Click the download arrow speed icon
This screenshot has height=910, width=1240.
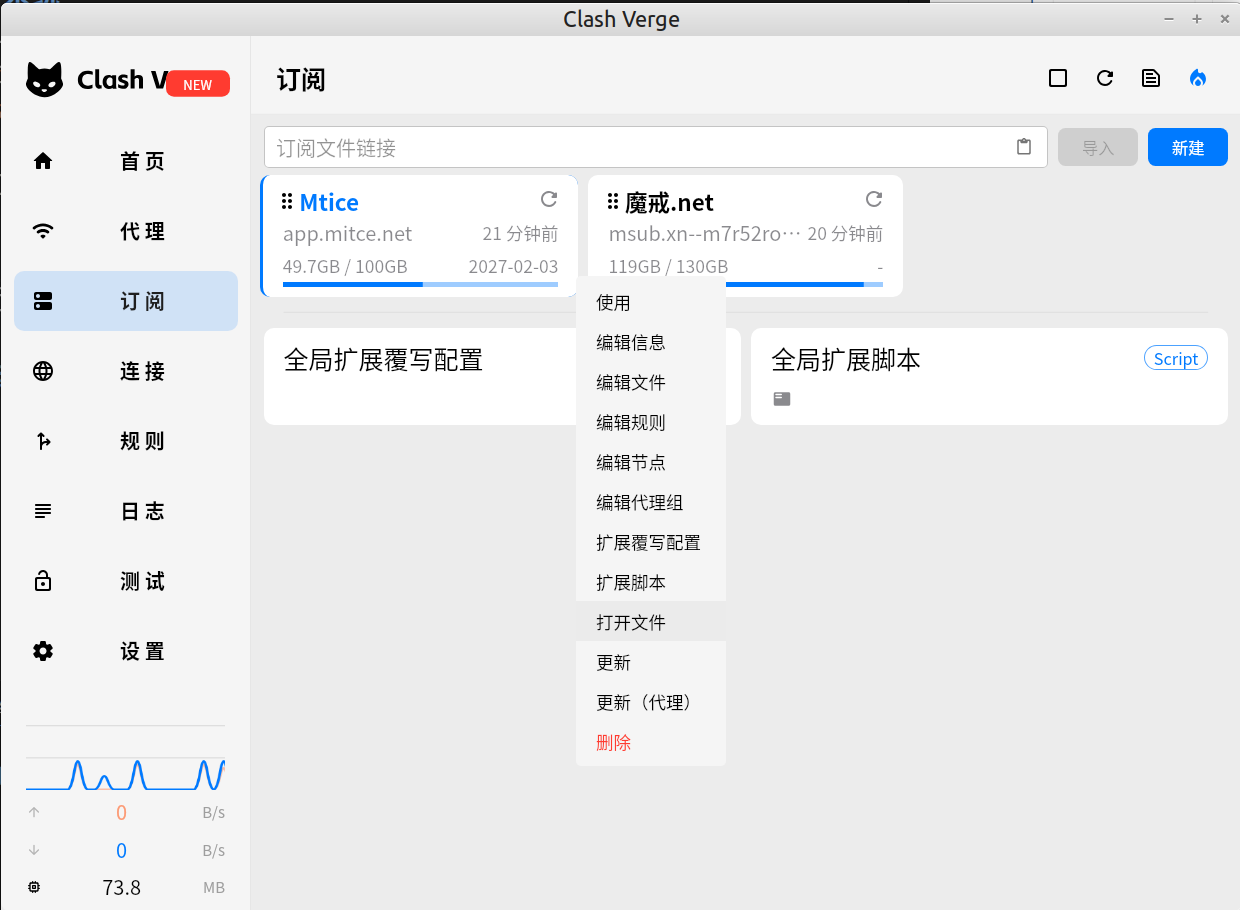pyautogui.click(x=34, y=850)
